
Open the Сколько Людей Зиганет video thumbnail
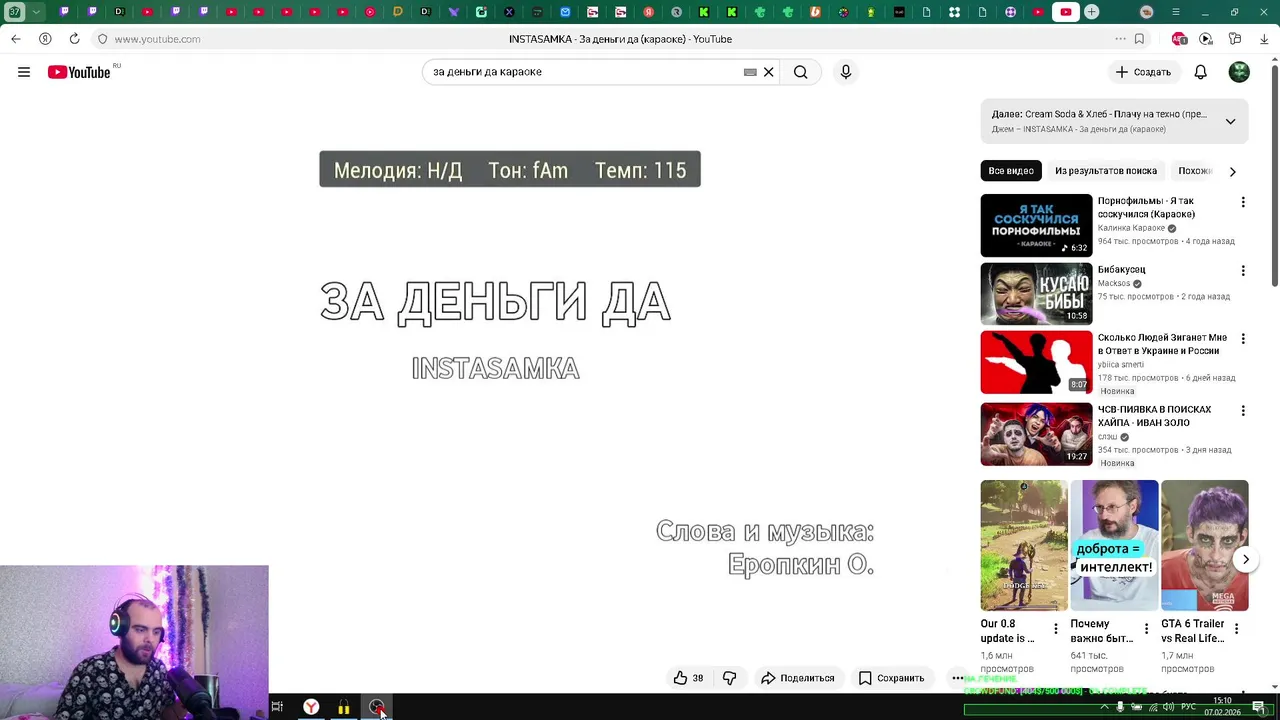1036,362
